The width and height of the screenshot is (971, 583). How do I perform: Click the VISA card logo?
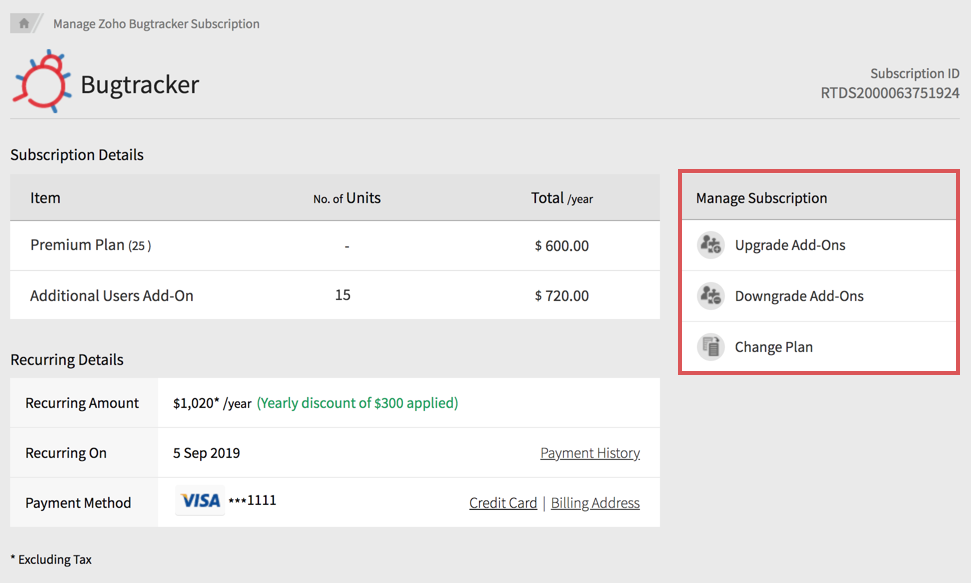(200, 501)
